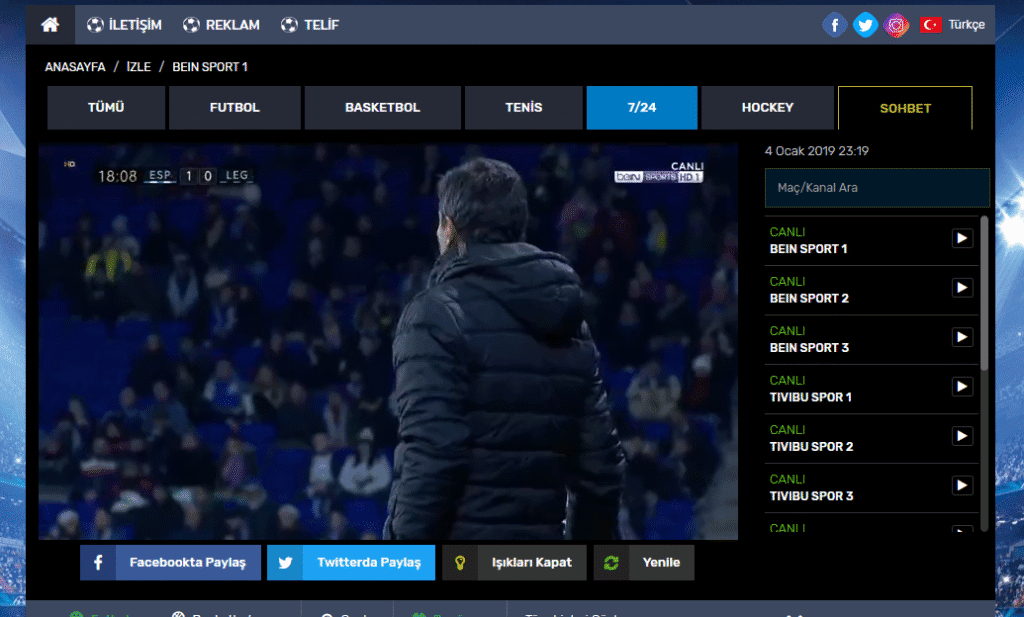Go to the home page icon
1024x617 pixels.
(50, 25)
